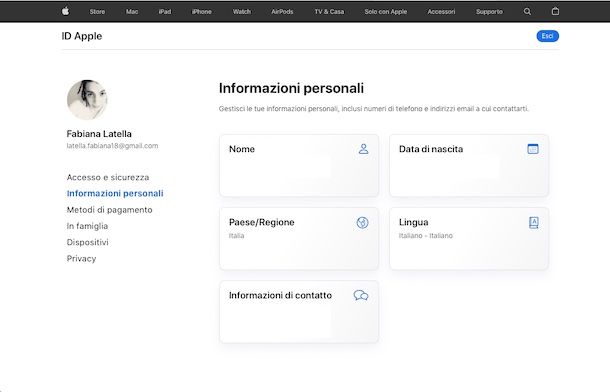Go to Accesso e sicurezza section
Image resolution: width=610 pixels, height=392 pixels.
tap(108, 177)
